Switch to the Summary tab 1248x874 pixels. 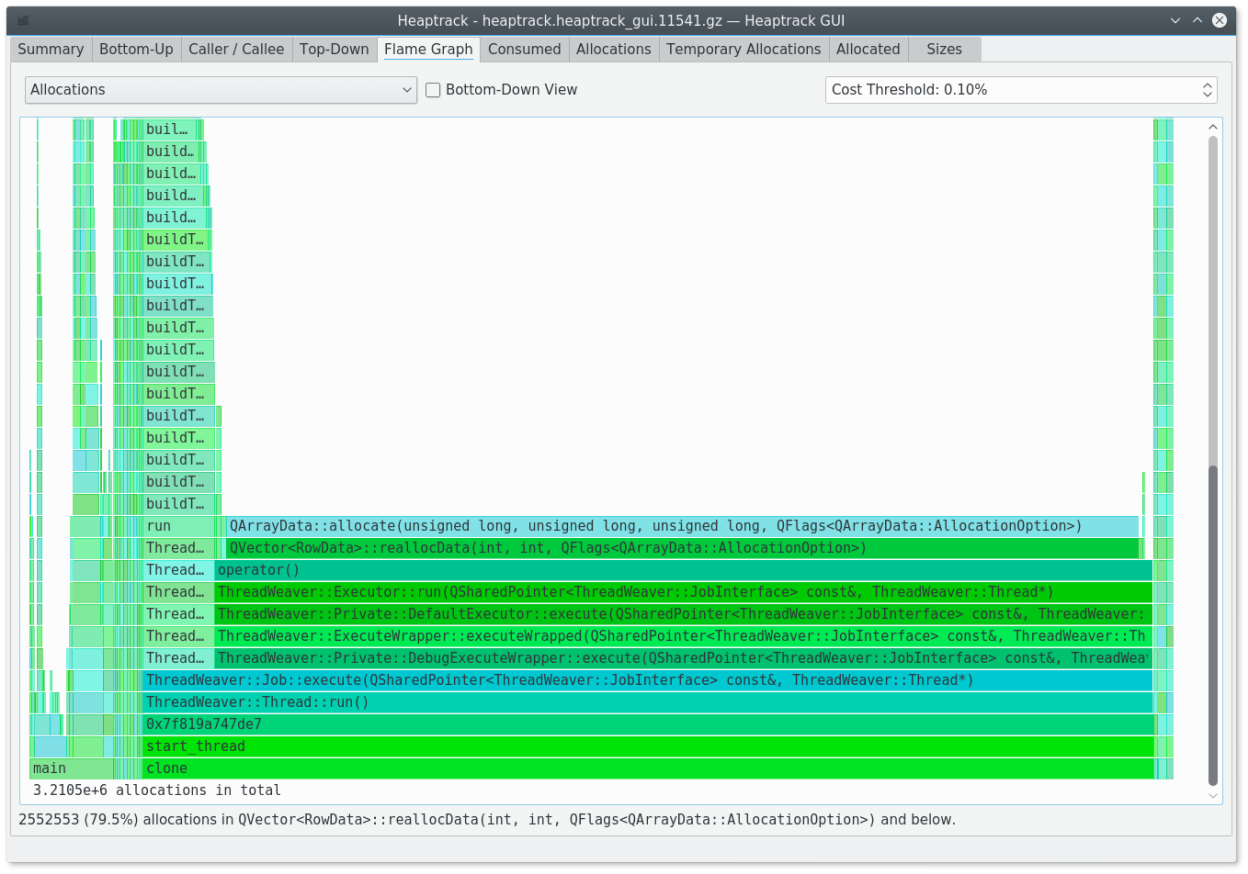click(x=50, y=49)
